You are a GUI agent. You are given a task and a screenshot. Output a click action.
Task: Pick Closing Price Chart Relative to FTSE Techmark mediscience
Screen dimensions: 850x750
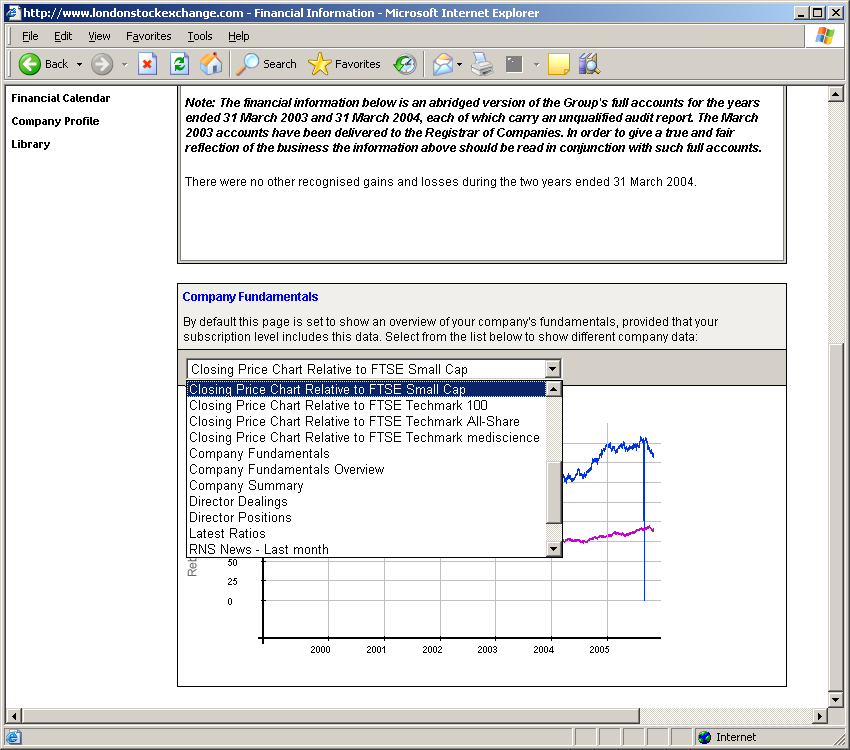click(366, 437)
